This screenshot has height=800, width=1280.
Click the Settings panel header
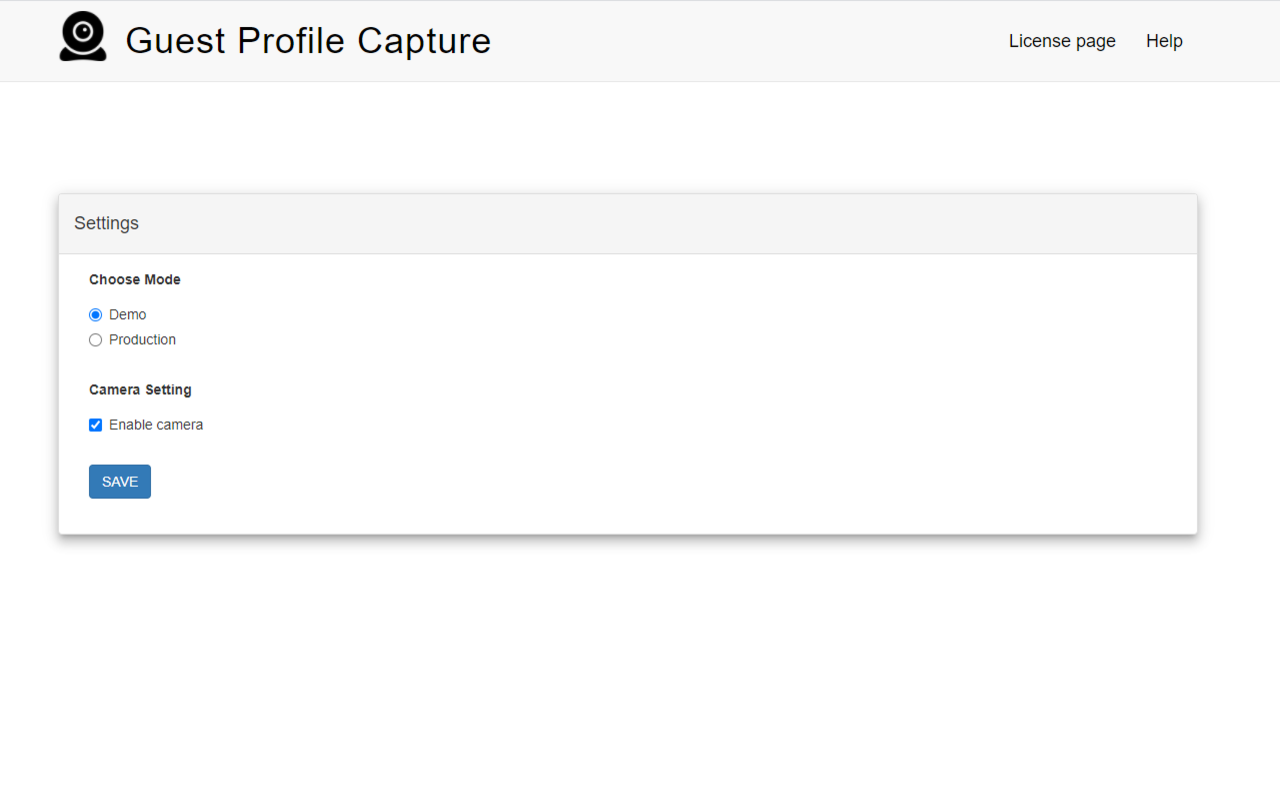click(x=106, y=223)
